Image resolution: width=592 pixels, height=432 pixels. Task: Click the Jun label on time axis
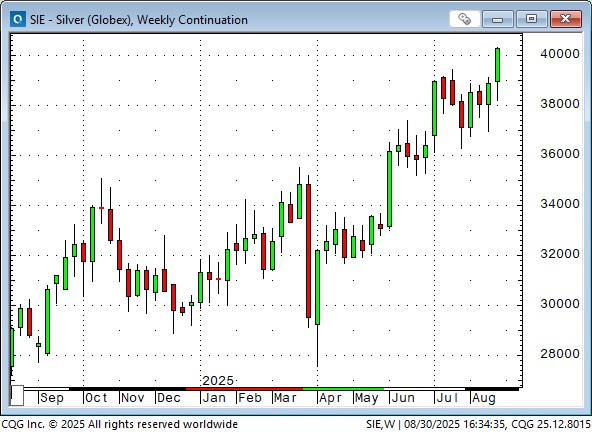coord(402,398)
